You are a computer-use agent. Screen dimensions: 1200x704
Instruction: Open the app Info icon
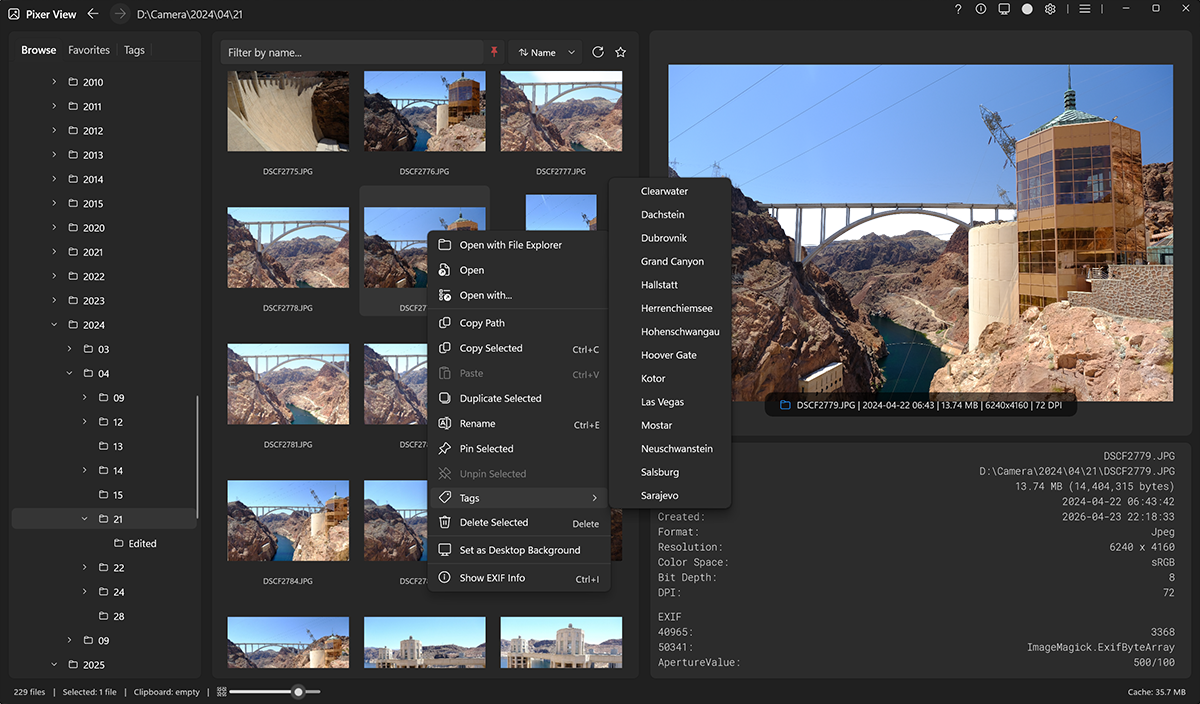tap(980, 9)
